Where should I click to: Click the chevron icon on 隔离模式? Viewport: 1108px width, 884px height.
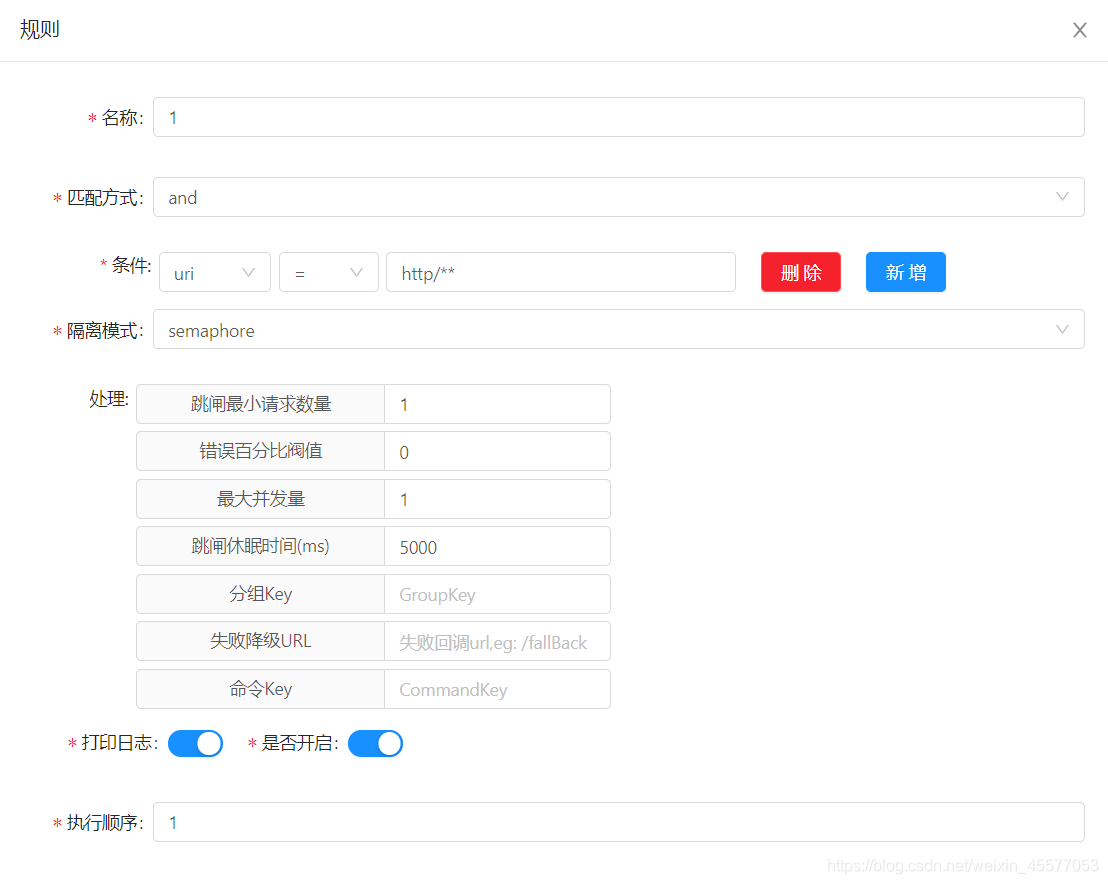(1062, 329)
